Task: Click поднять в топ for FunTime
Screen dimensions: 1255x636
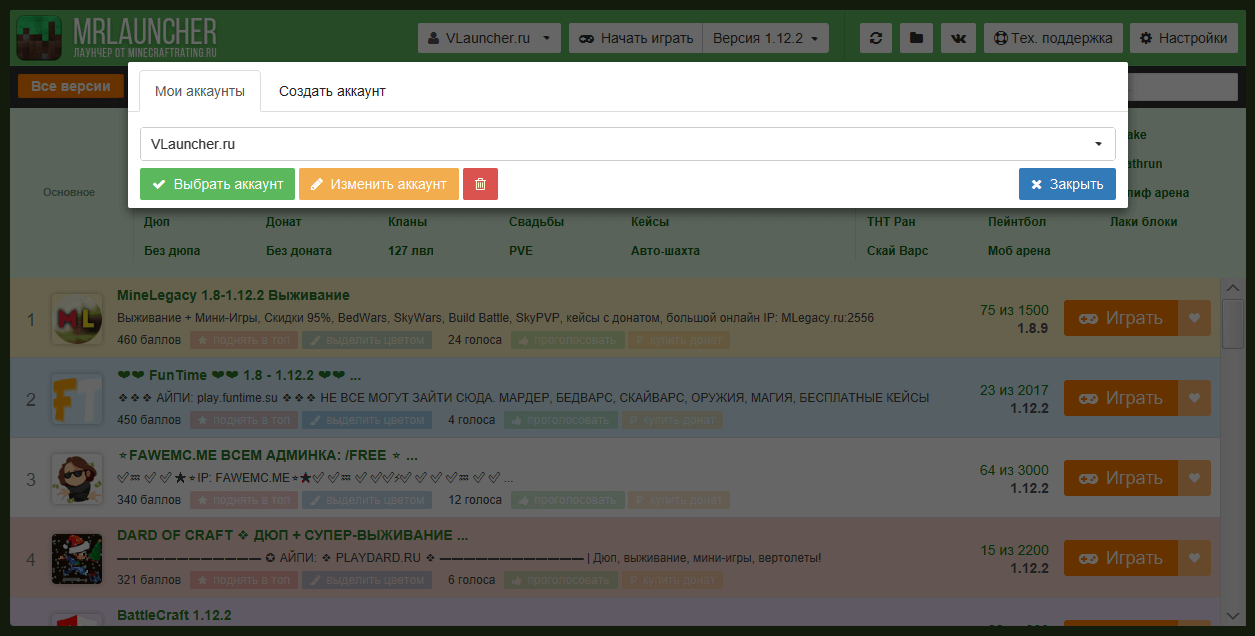Action: (x=244, y=420)
